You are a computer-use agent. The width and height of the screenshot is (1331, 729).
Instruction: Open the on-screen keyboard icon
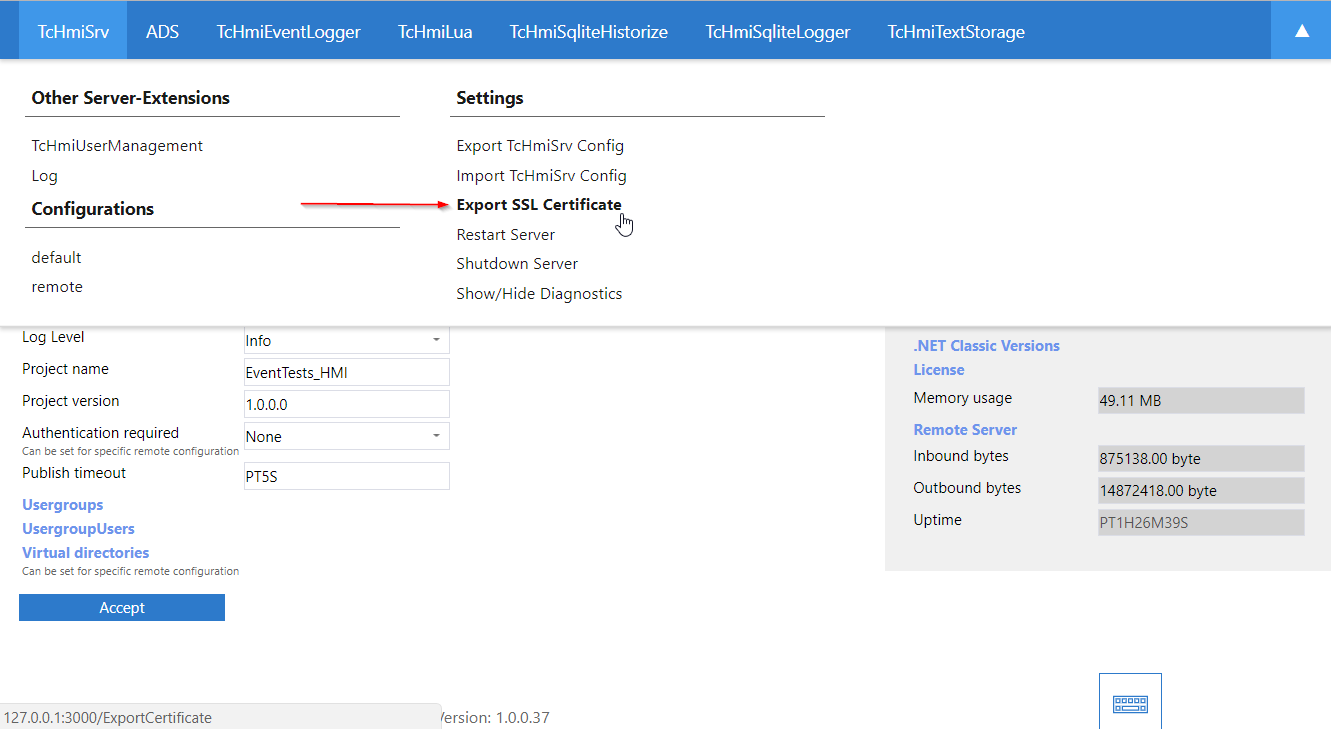click(x=1130, y=704)
